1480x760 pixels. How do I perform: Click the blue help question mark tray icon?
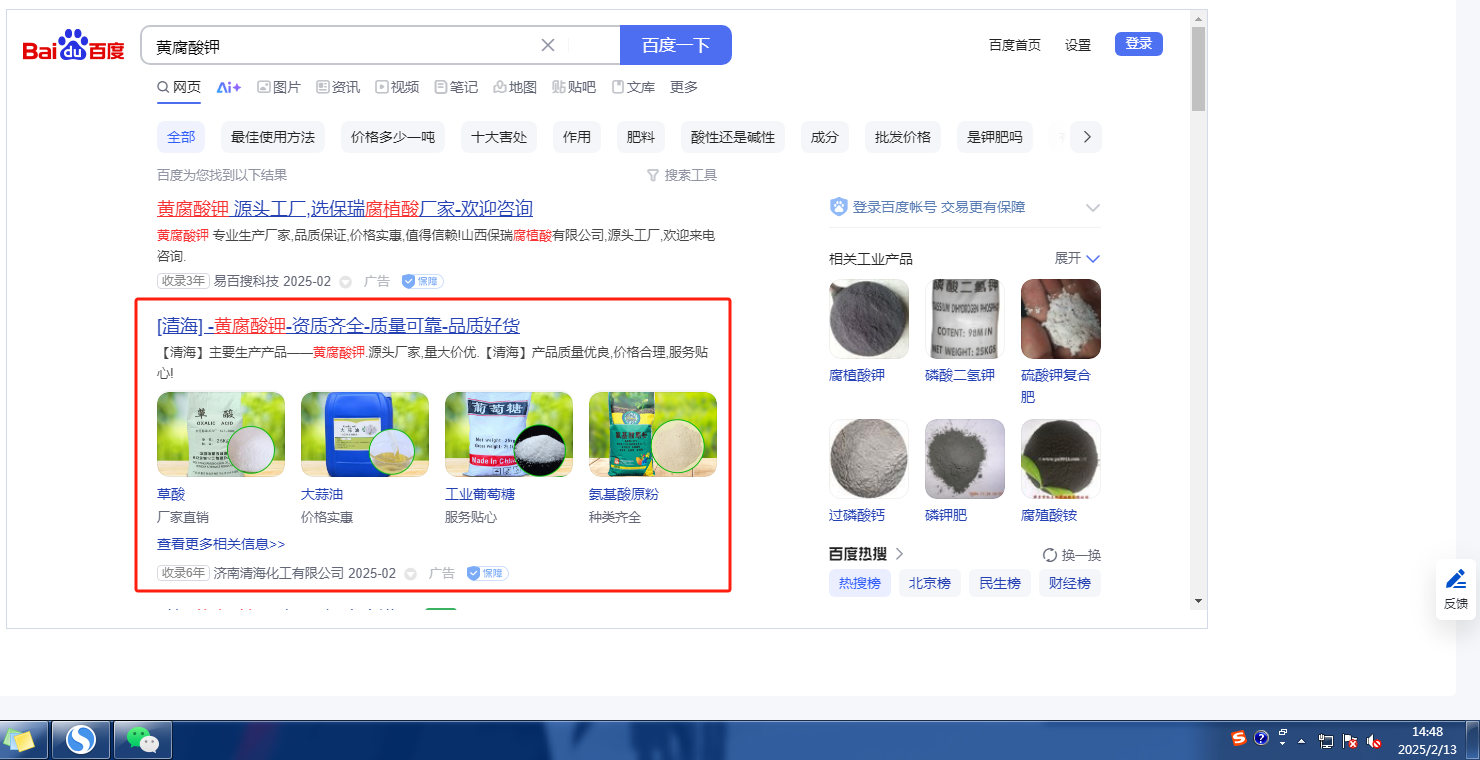(x=1261, y=739)
